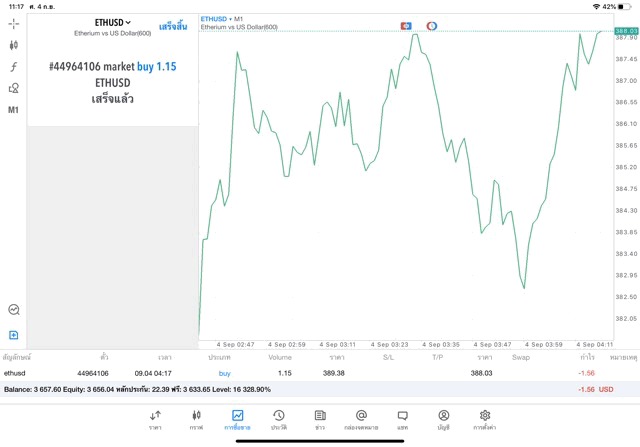The width and height of the screenshot is (640, 447).
Task: Open the indicators function icon
Action: [x=13, y=67]
